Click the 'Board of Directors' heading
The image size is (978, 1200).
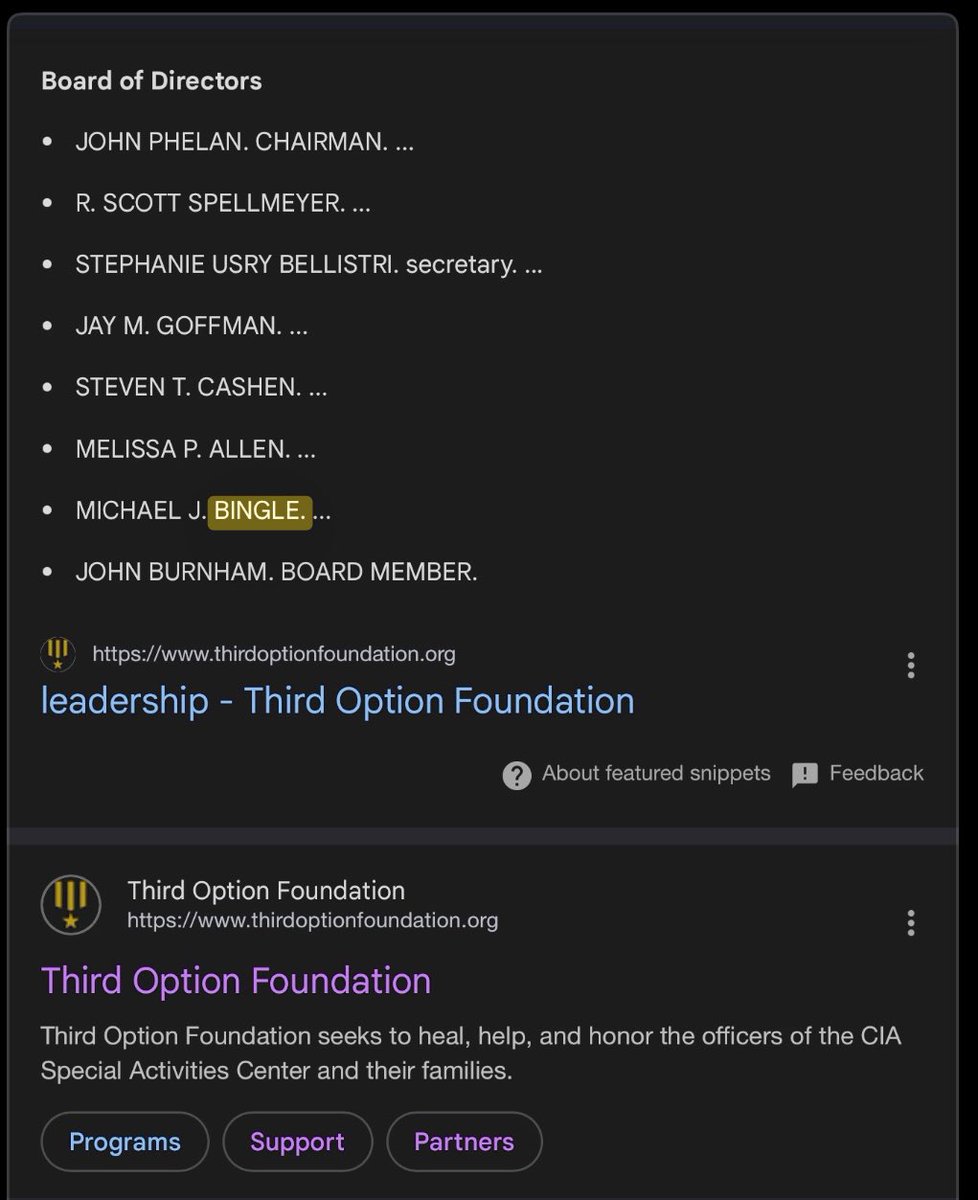click(151, 81)
